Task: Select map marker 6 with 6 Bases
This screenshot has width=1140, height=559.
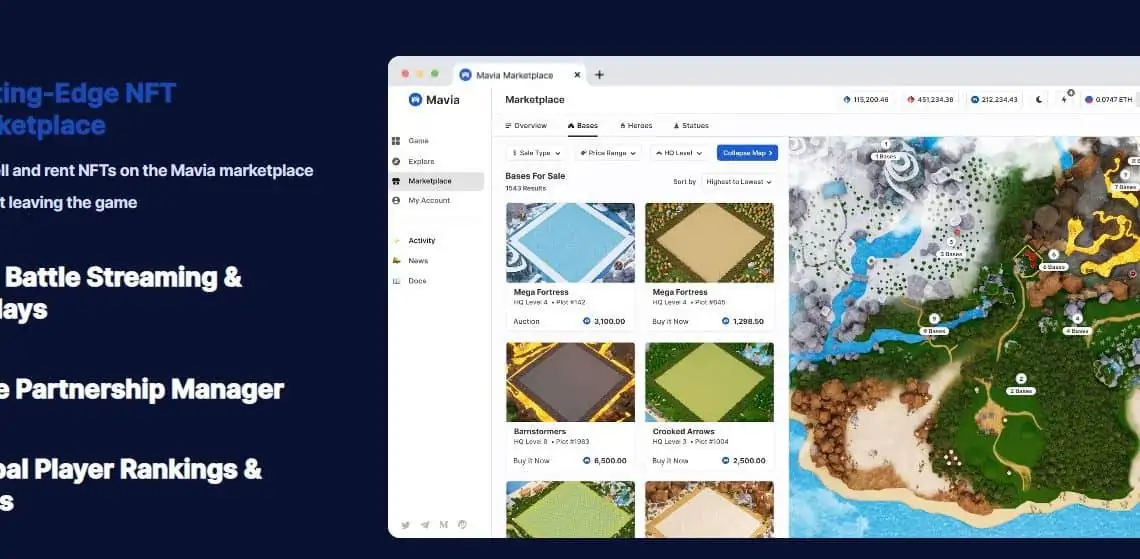Action: tap(1053, 261)
